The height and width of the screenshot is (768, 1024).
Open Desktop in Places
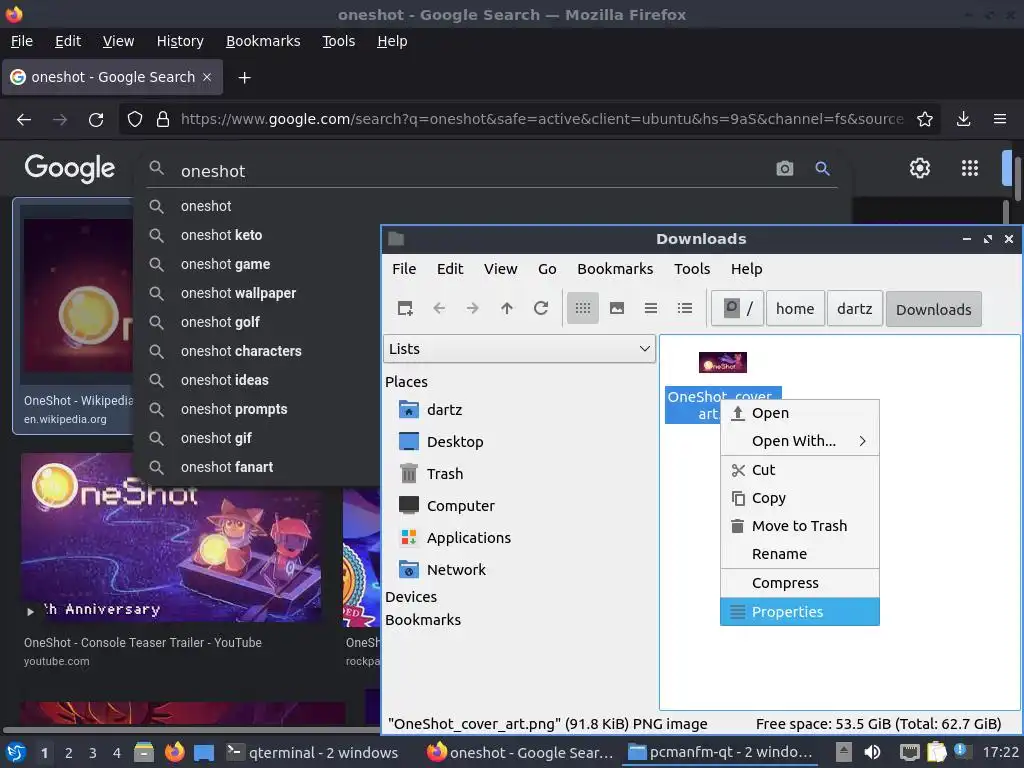pyautogui.click(x=441, y=442)
